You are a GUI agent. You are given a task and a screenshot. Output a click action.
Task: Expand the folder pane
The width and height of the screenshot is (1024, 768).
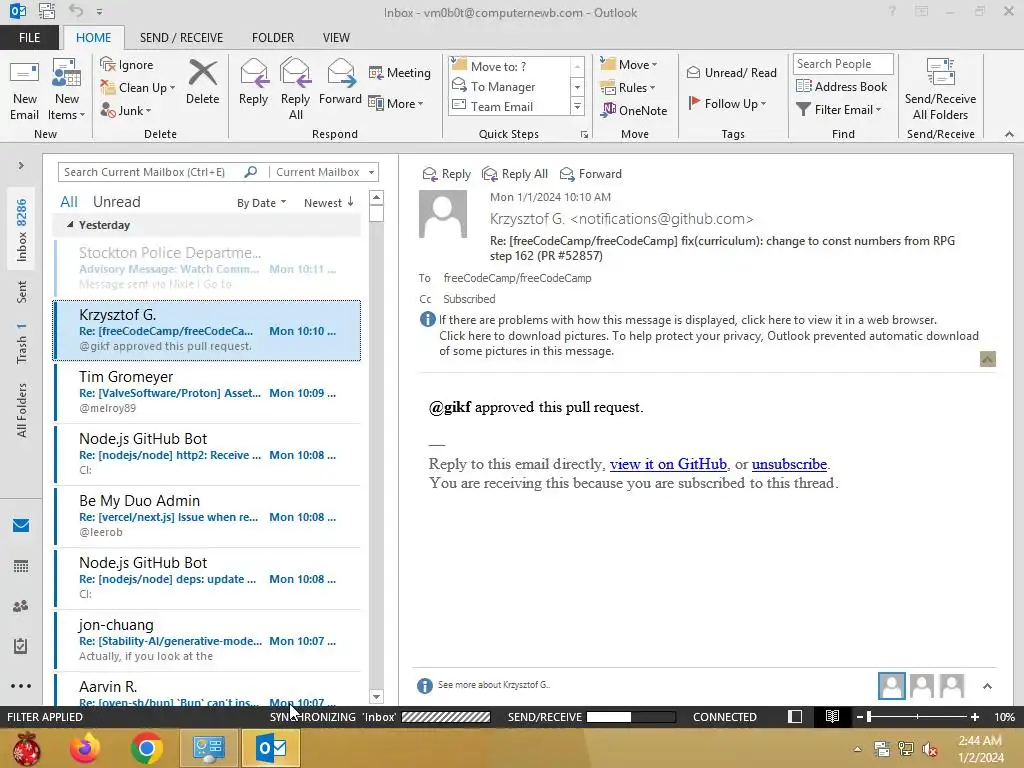tap(21, 166)
